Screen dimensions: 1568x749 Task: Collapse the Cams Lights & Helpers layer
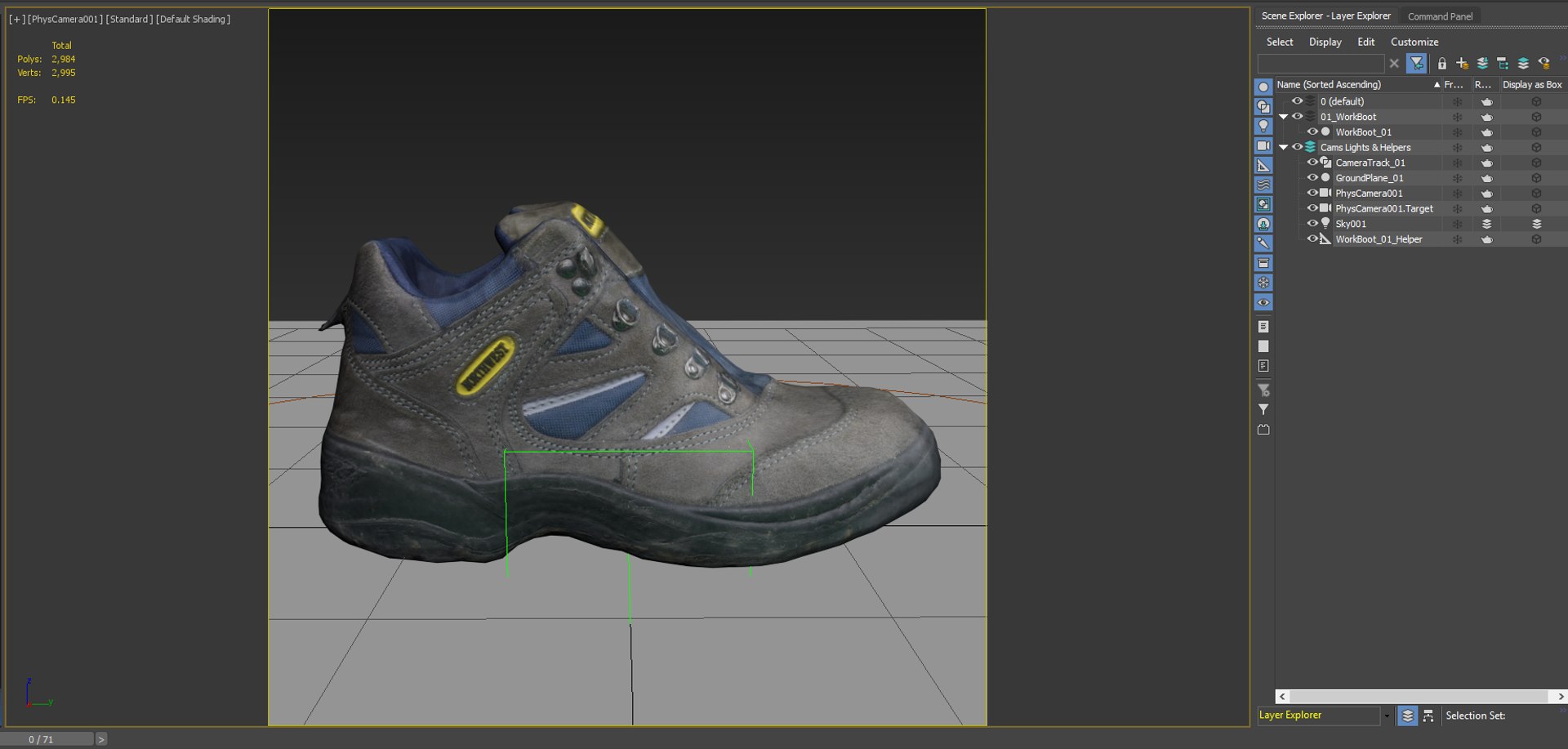(1284, 147)
